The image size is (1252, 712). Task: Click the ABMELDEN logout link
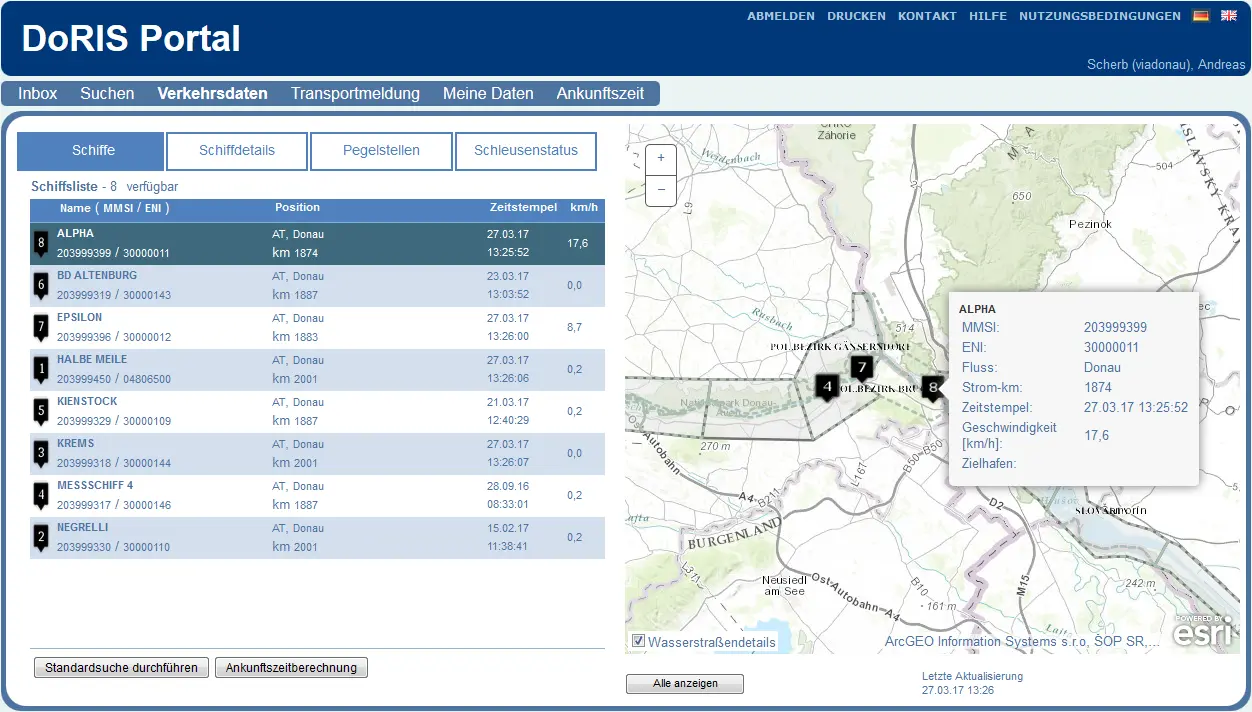[x=780, y=16]
